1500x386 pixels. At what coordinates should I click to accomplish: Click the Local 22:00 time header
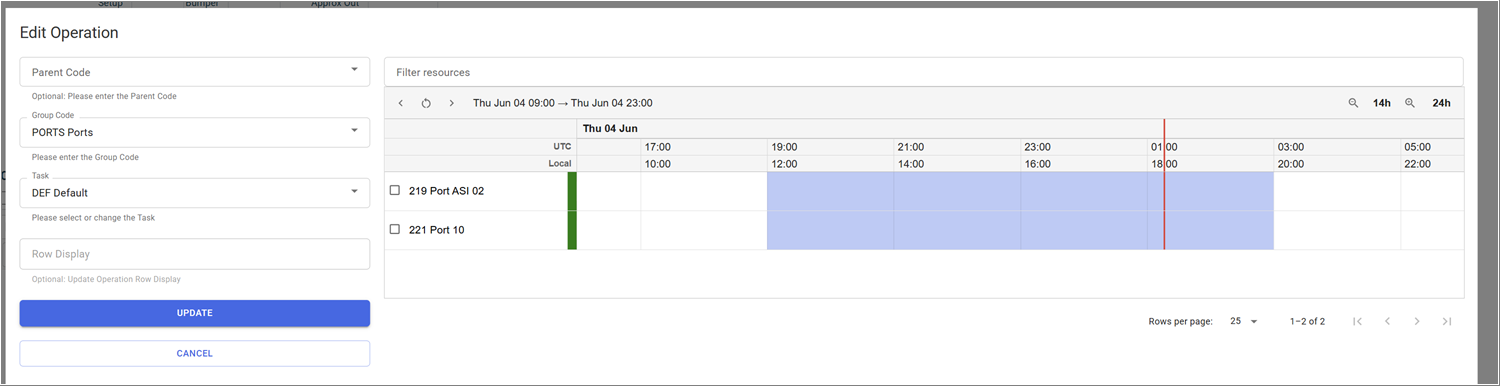pyautogui.click(x=1417, y=164)
